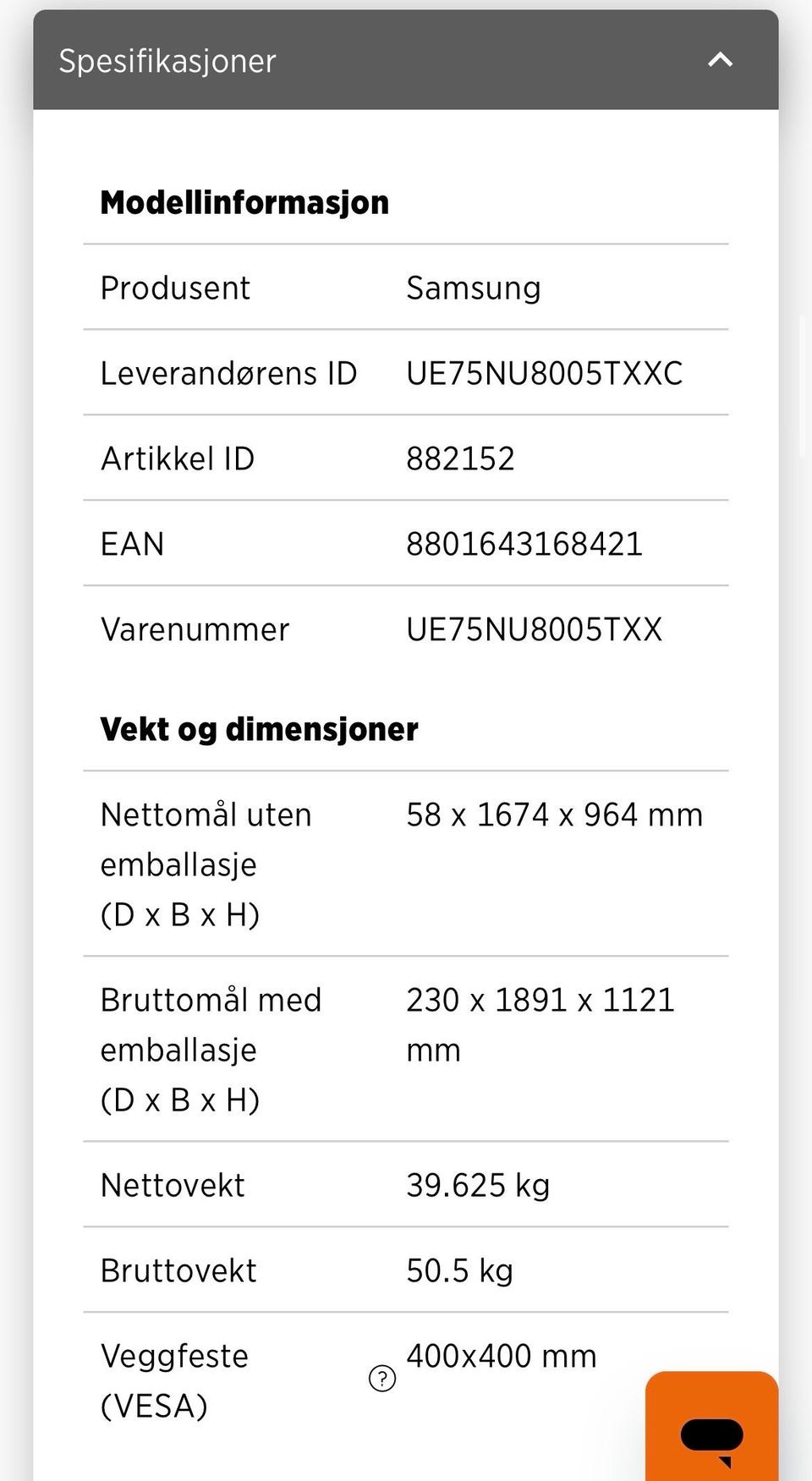This screenshot has height=1481, width=812.
Task: Click the Artikkel ID number 882152
Action: click(x=460, y=458)
